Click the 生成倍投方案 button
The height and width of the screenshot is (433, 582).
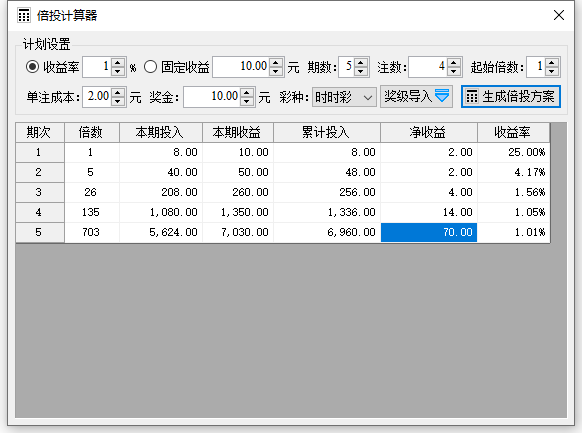pos(511,97)
